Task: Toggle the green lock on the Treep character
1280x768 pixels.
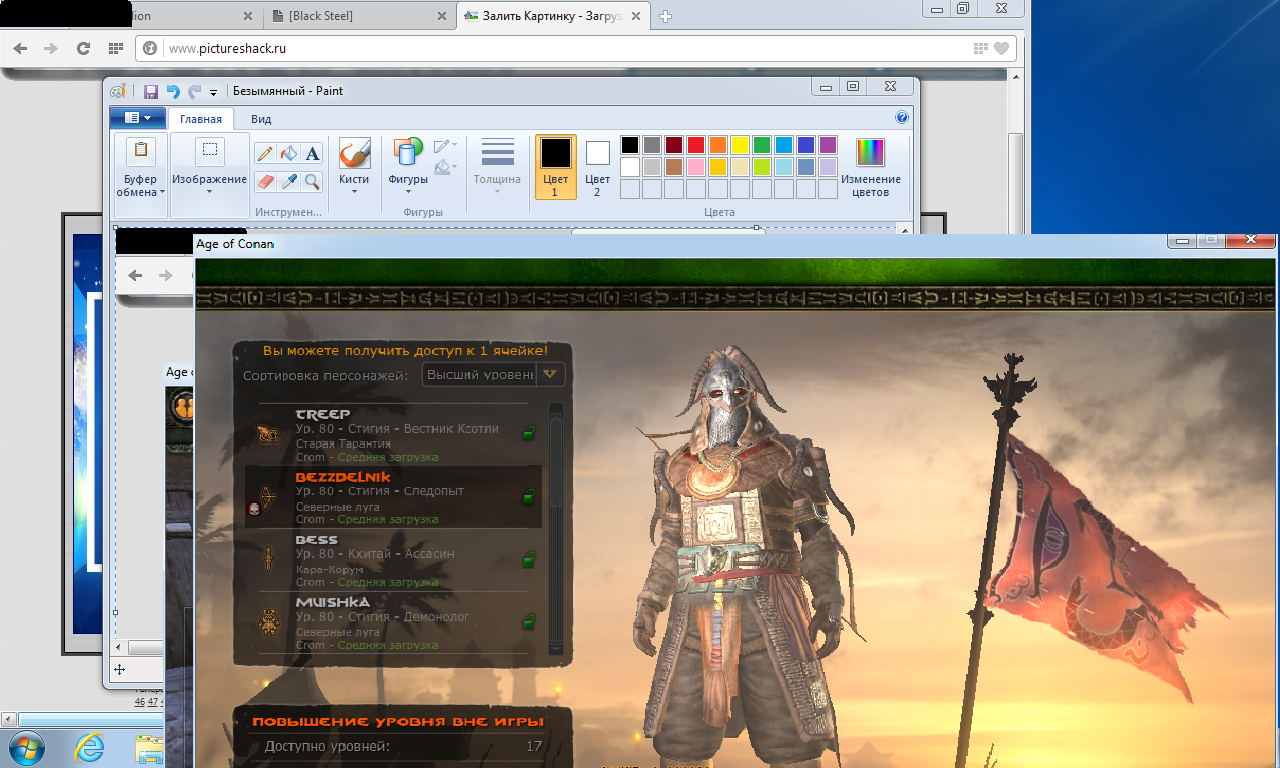Action: click(528, 433)
